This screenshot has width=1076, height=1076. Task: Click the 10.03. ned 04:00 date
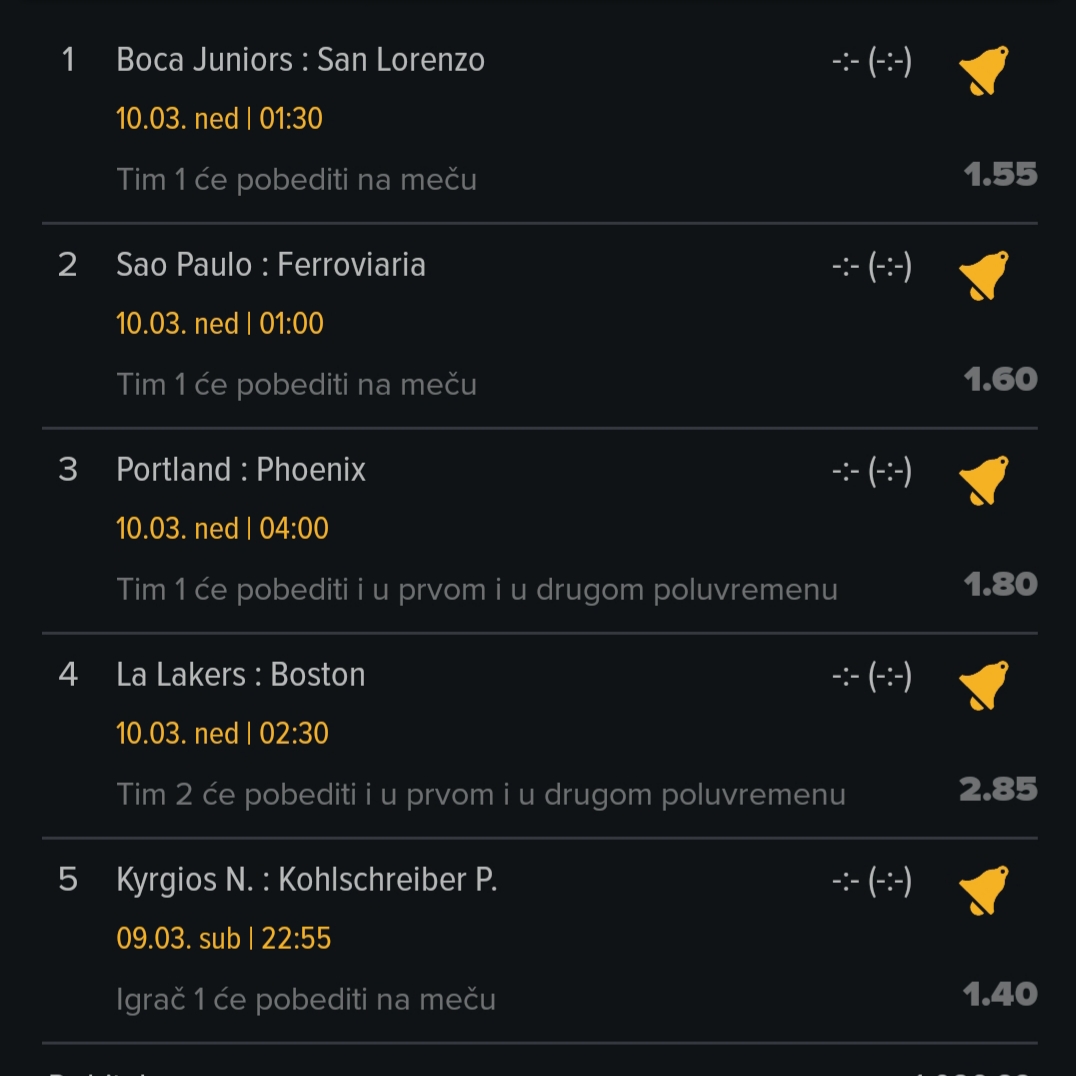coord(222,528)
